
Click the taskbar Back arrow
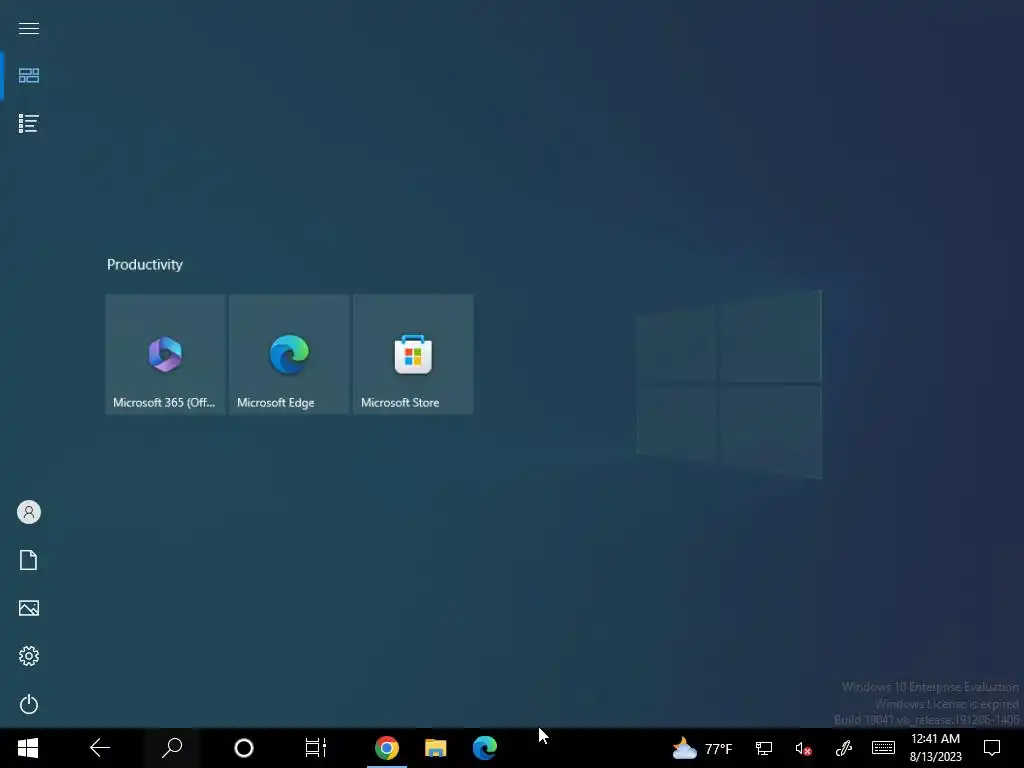tap(100, 748)
